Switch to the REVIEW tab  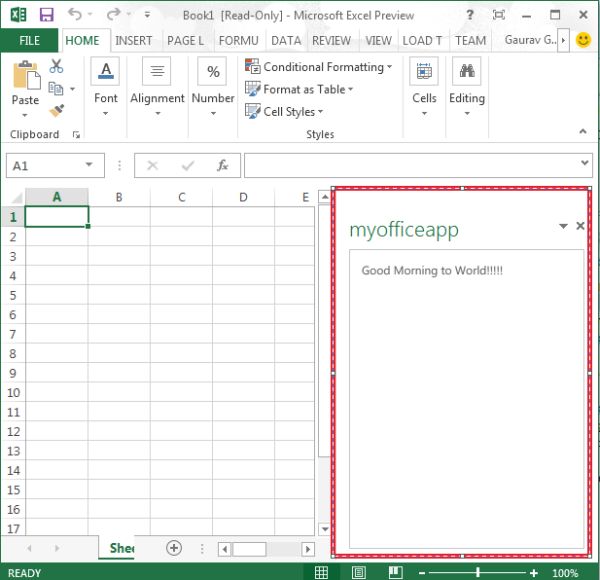[x=331, y=41]
